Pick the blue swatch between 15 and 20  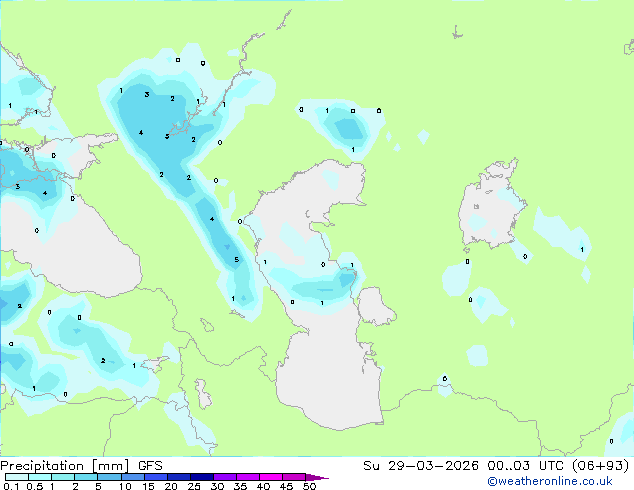pyautogui.click(x=155, y=477)
